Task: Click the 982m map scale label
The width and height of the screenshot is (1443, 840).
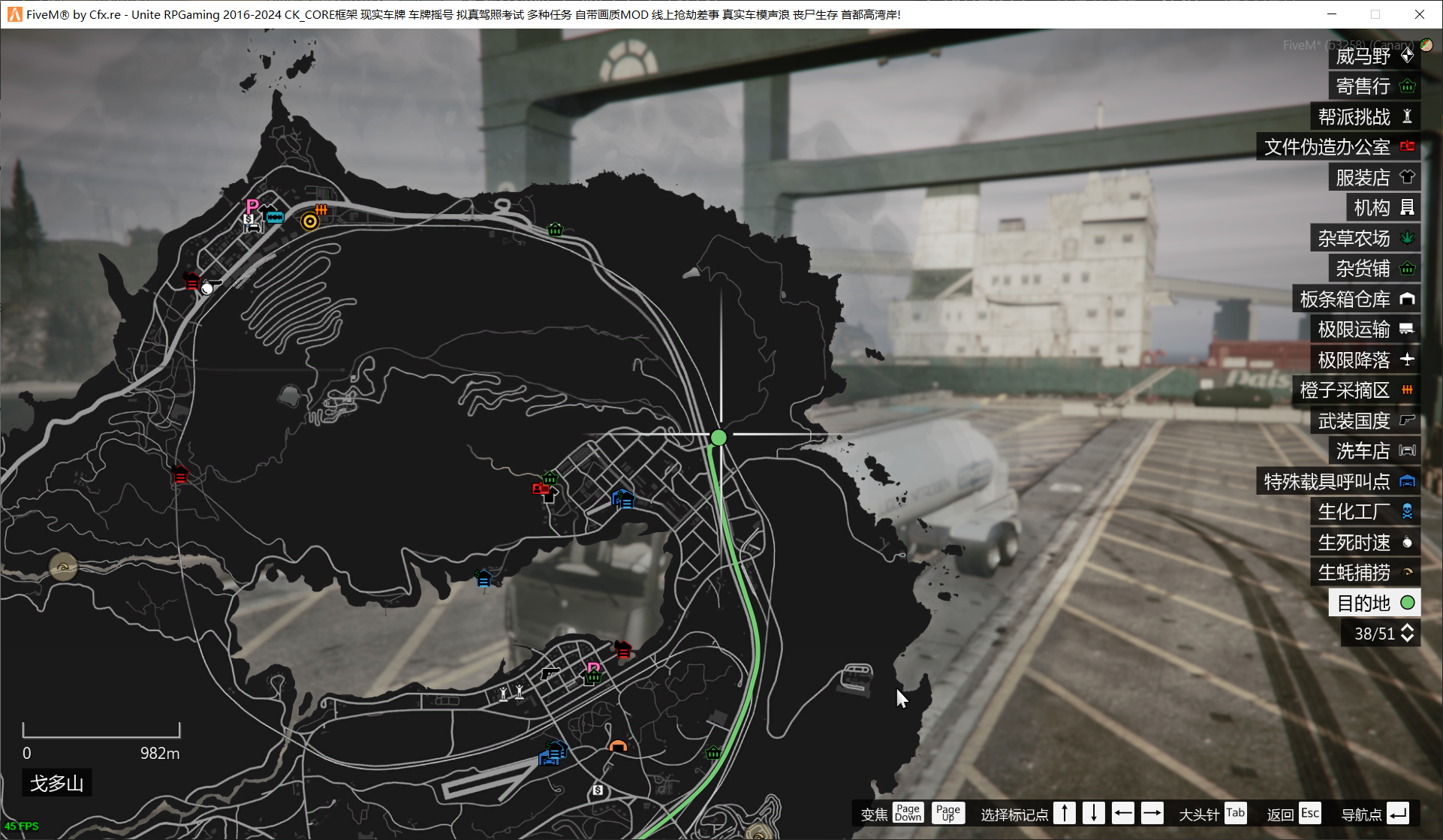Action: pos(160,753)
